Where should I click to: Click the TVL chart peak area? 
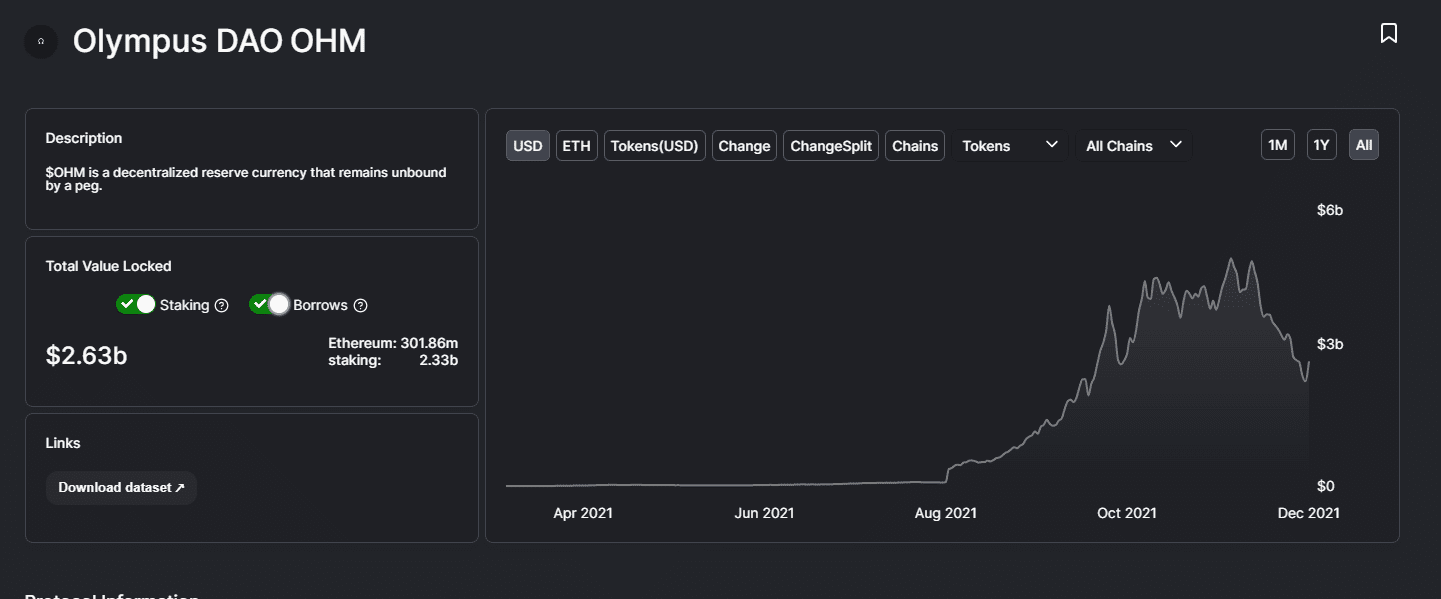pos(1232,262)
